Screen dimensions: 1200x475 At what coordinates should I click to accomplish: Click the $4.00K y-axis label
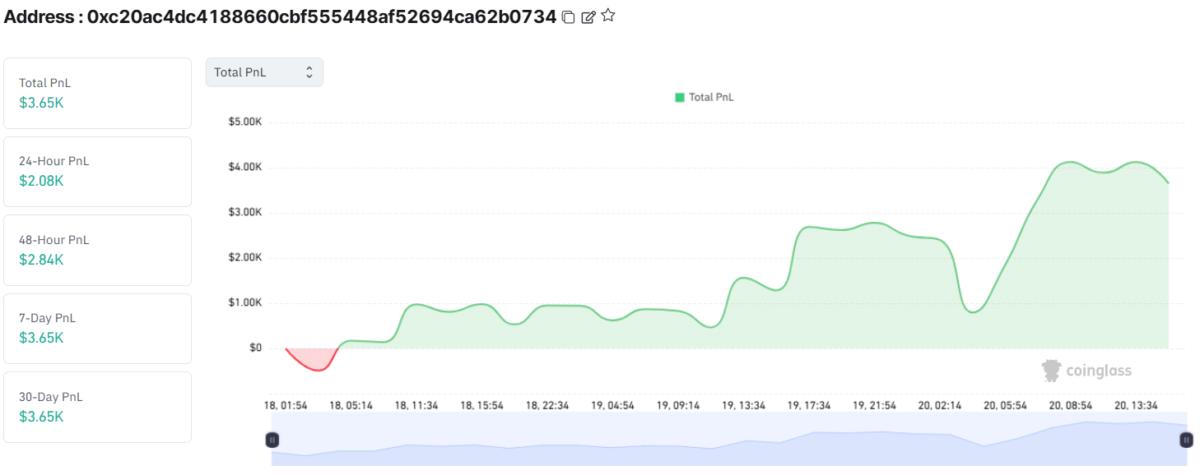pyautogui.click(x=245, y=167)
